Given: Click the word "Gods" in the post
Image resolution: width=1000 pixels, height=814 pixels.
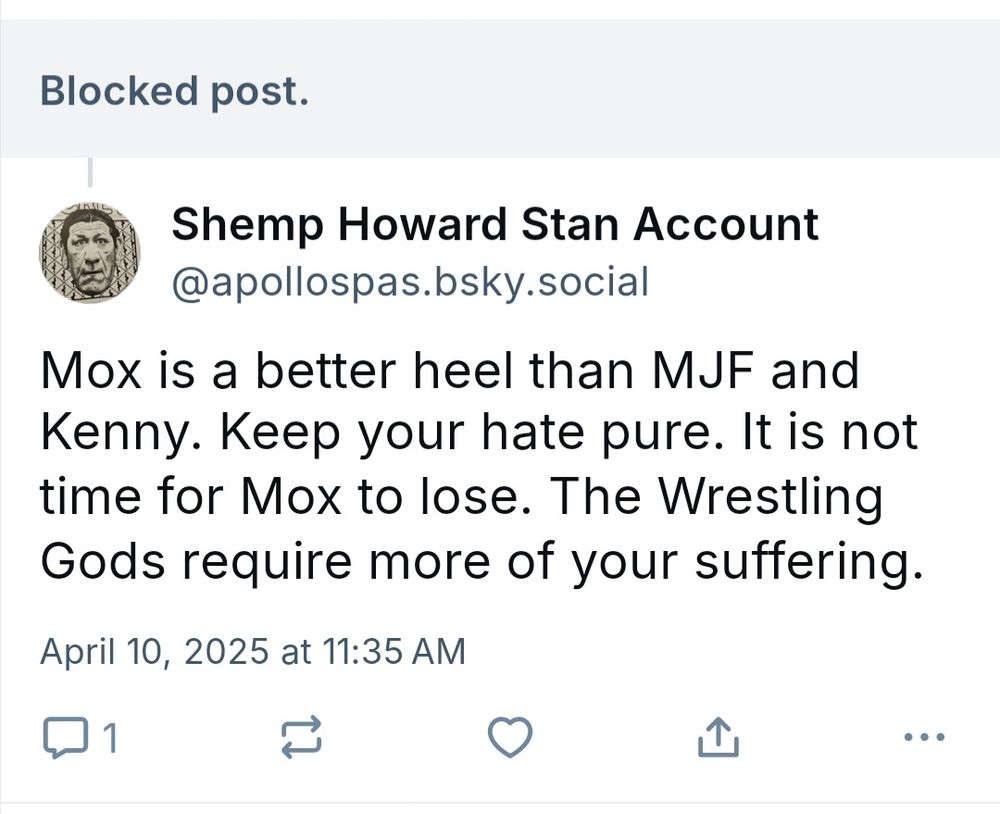Looking at the screenshot, I should coord(101,564).
